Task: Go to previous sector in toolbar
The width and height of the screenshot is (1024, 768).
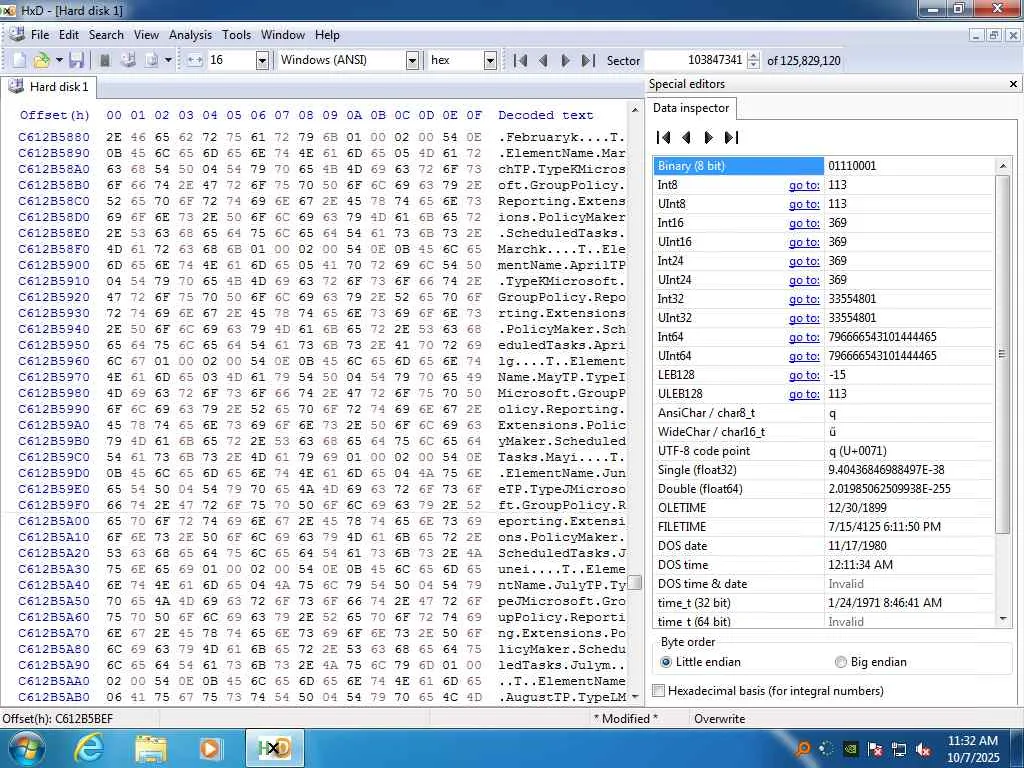Action: tap(543, 60)
